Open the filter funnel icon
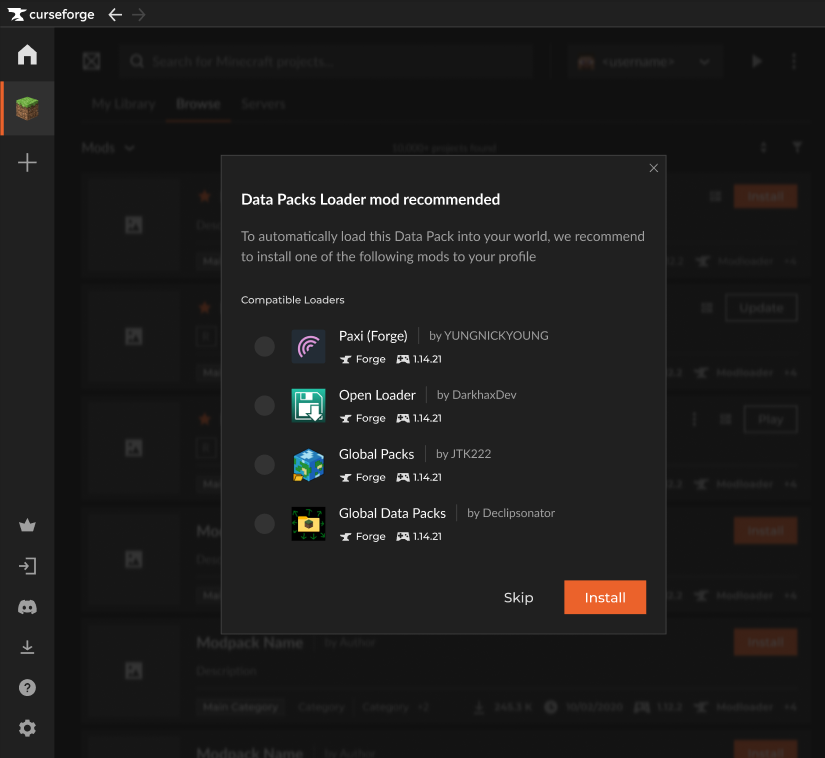Image resolution: width=825 pixels, height=758 pixels. pos(797,147)
